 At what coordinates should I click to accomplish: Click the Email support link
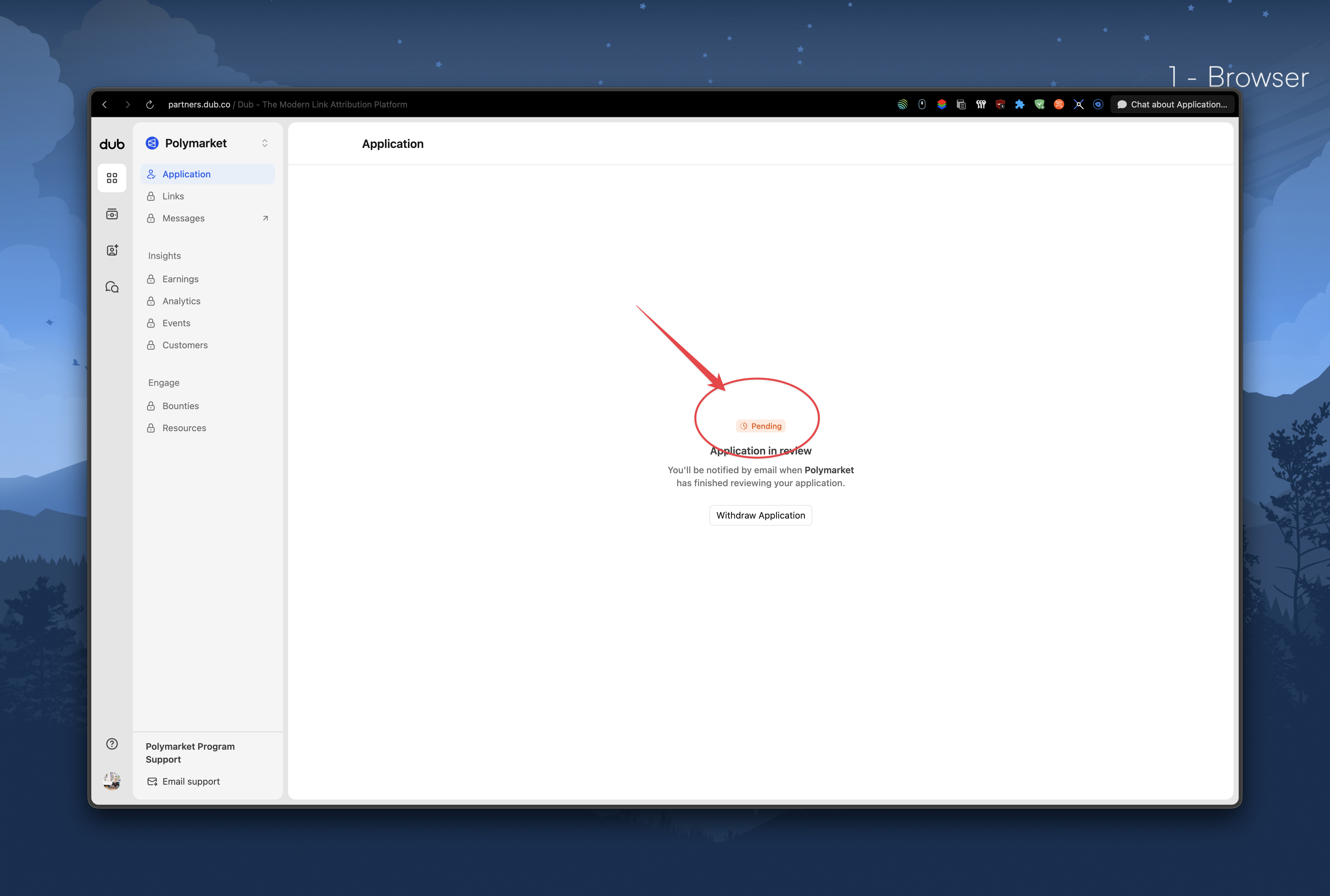(190, 781)
